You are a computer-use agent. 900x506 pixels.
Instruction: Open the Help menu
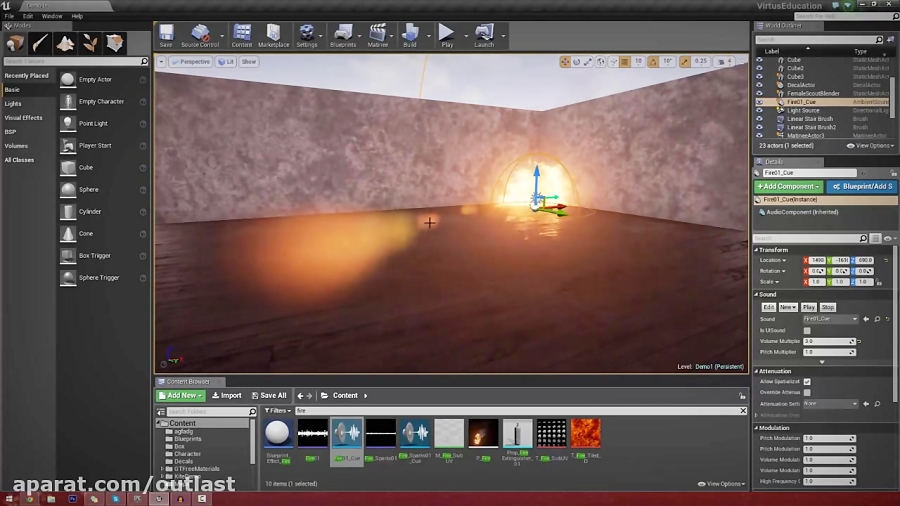pyautogui.click(x=77, y=16)
